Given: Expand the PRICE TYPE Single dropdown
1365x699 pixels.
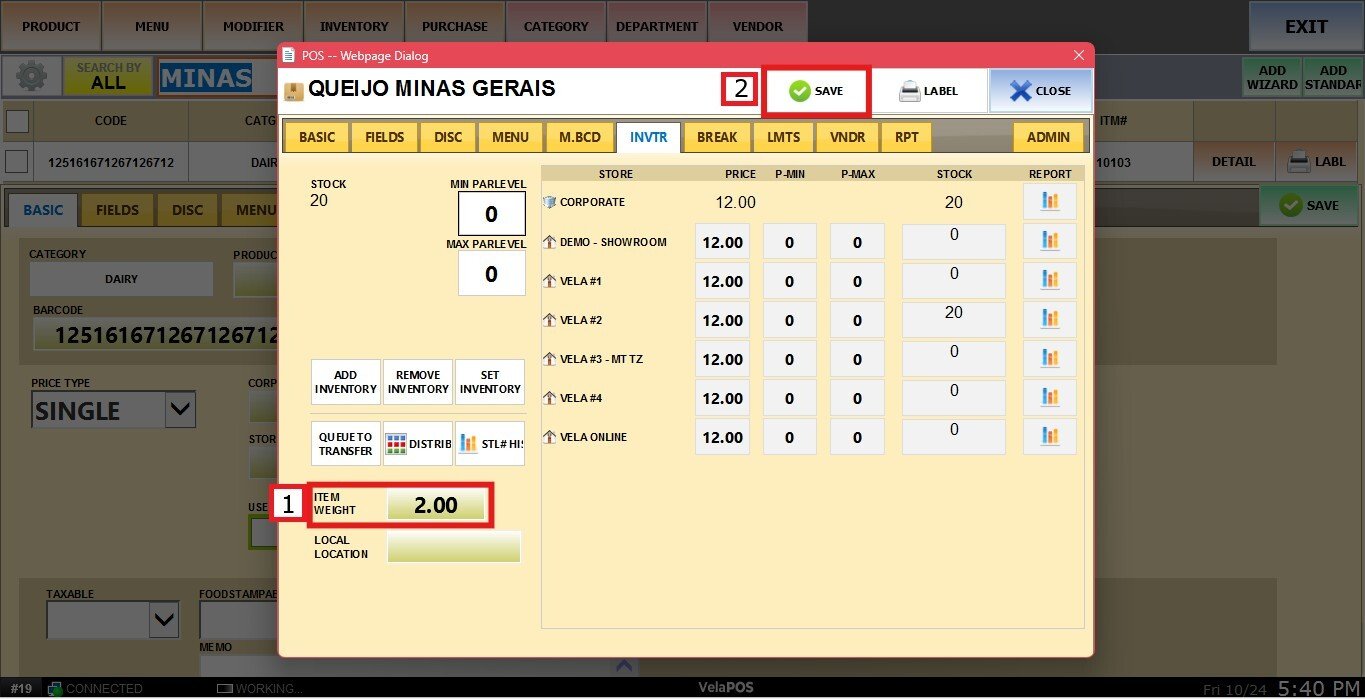Looking at the screenshot, I should (x=179, y=409).
